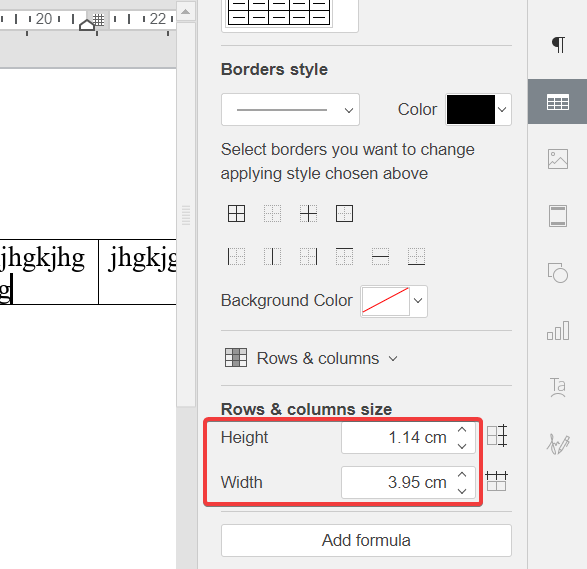Viewport: 587px width, 569px height.
Task: Click the Height input field
Action: 408,438
